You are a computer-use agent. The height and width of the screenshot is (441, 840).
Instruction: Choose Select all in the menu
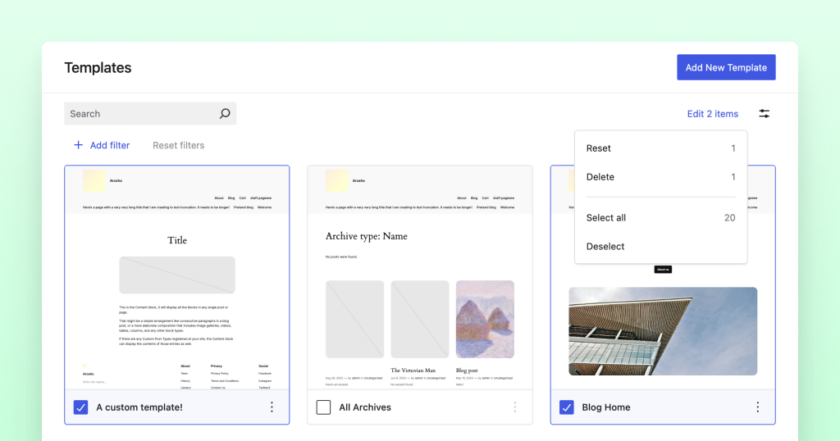(661, 218)
